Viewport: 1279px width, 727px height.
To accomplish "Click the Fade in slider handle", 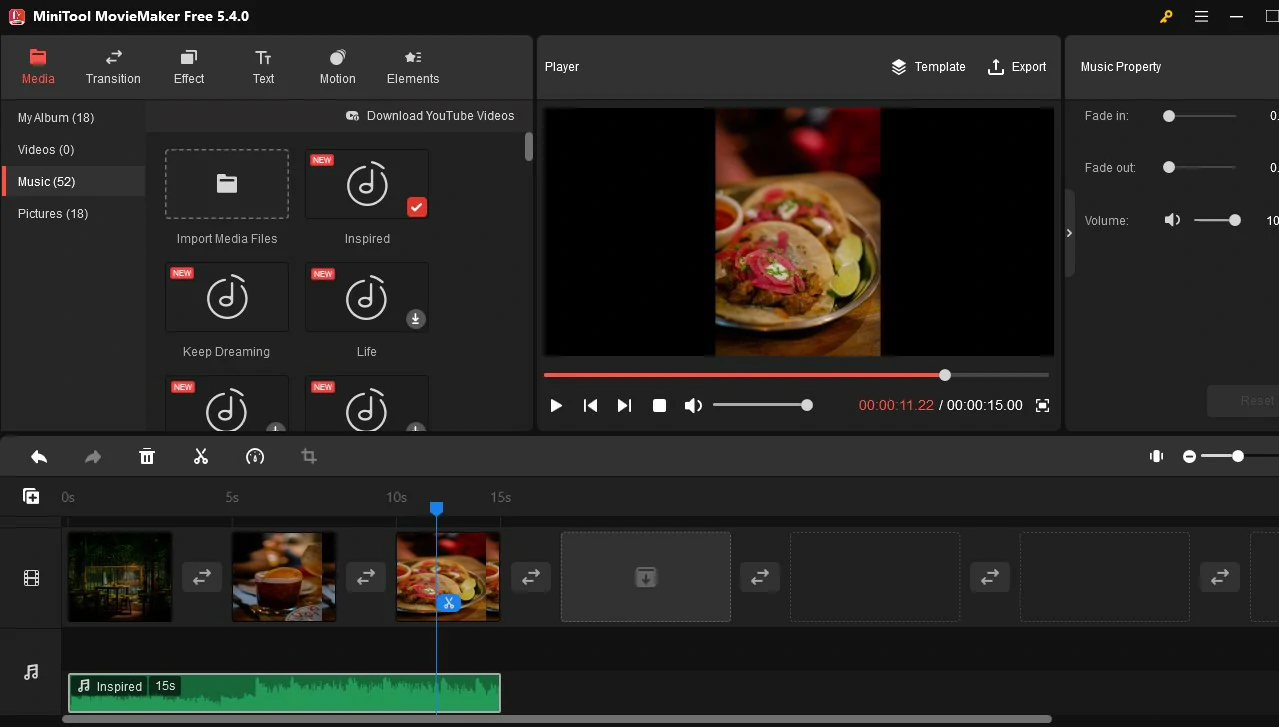I will point(1169,116).
